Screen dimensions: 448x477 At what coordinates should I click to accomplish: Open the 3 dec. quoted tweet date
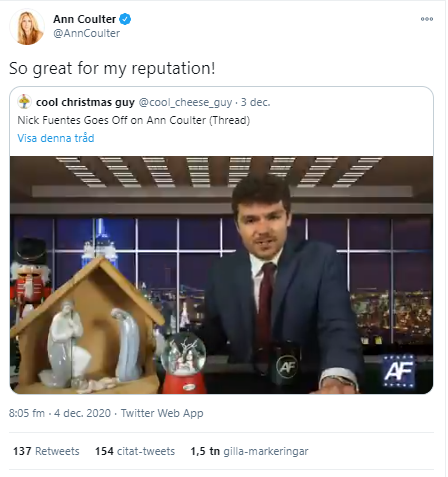[255, 102]
